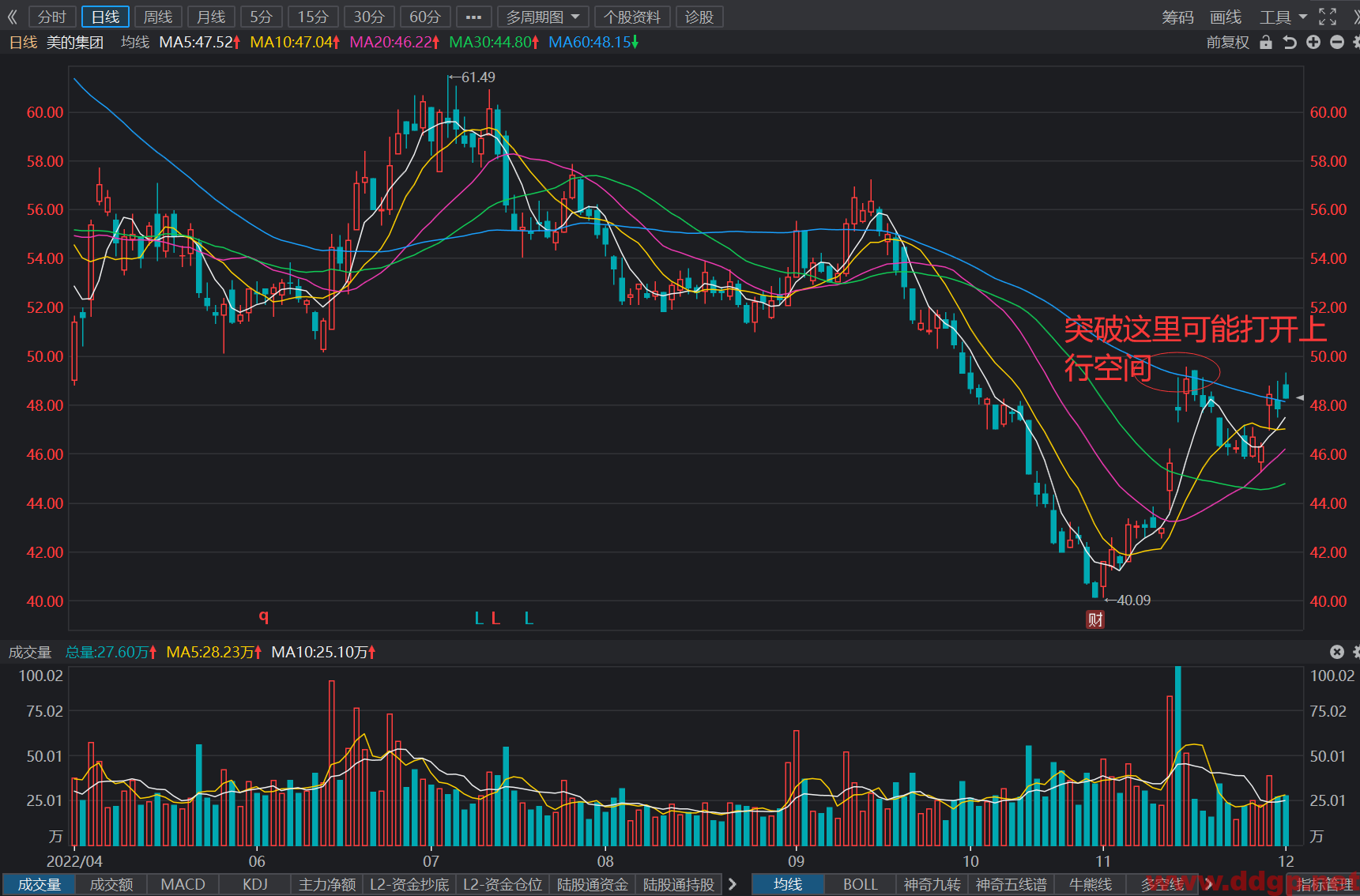Click the red L marker near July

click(495, 618)
